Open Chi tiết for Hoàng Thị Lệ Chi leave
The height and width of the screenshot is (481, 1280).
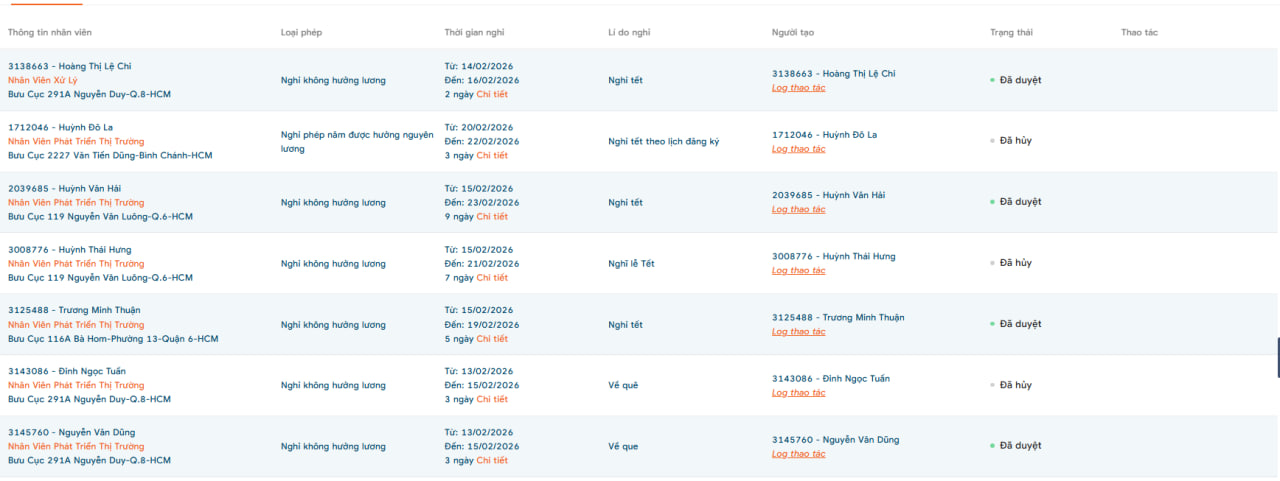[492, 95]
